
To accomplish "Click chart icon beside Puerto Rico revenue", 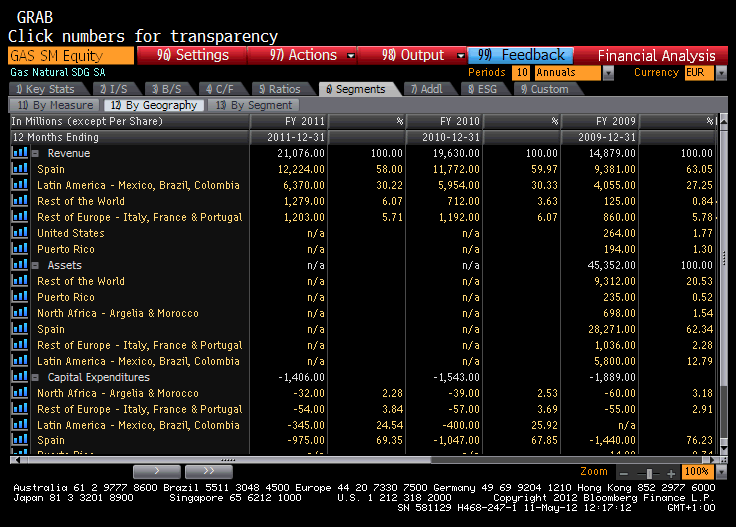I will point(20,249).
